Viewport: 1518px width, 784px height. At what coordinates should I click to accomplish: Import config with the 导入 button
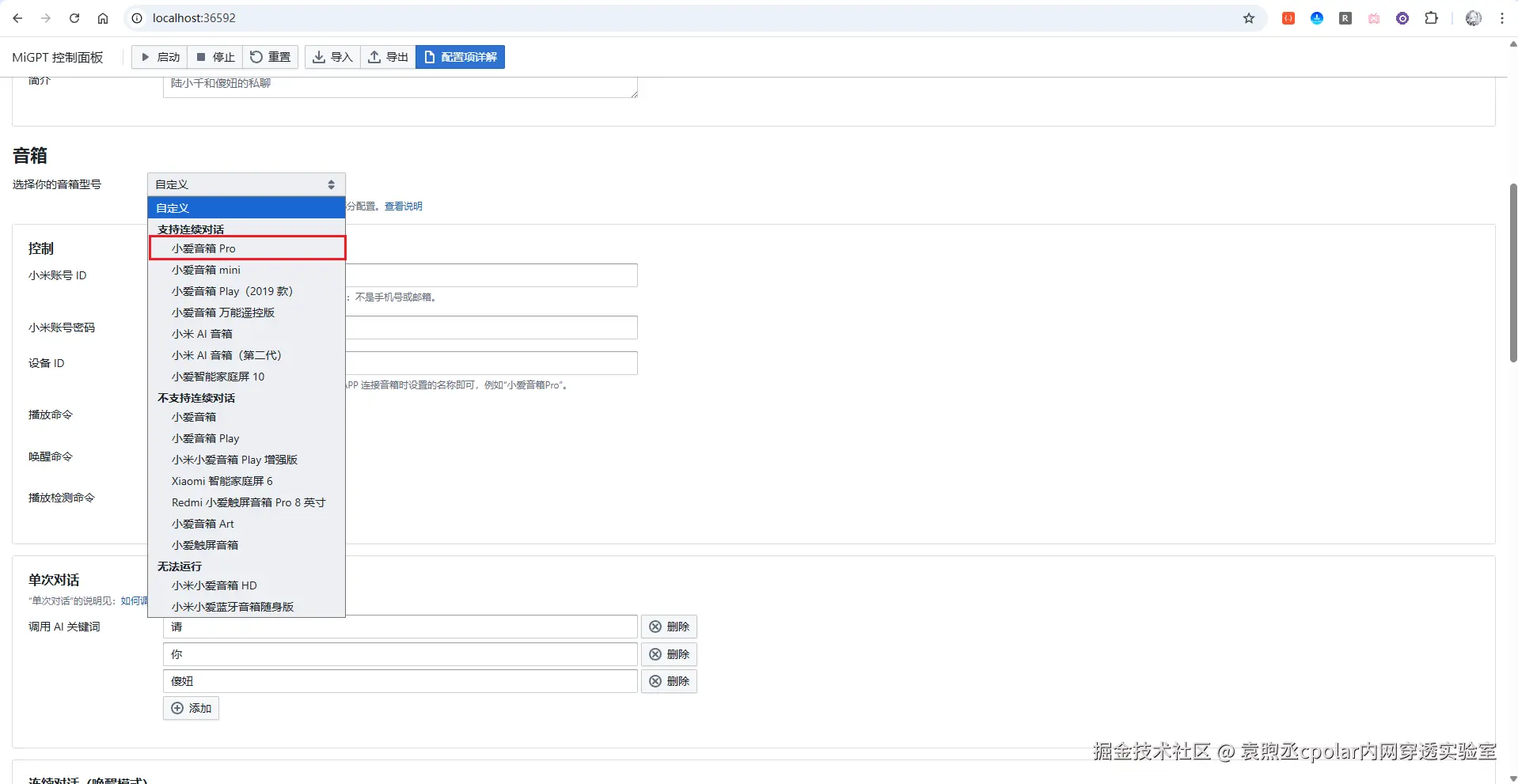point(333,57)
